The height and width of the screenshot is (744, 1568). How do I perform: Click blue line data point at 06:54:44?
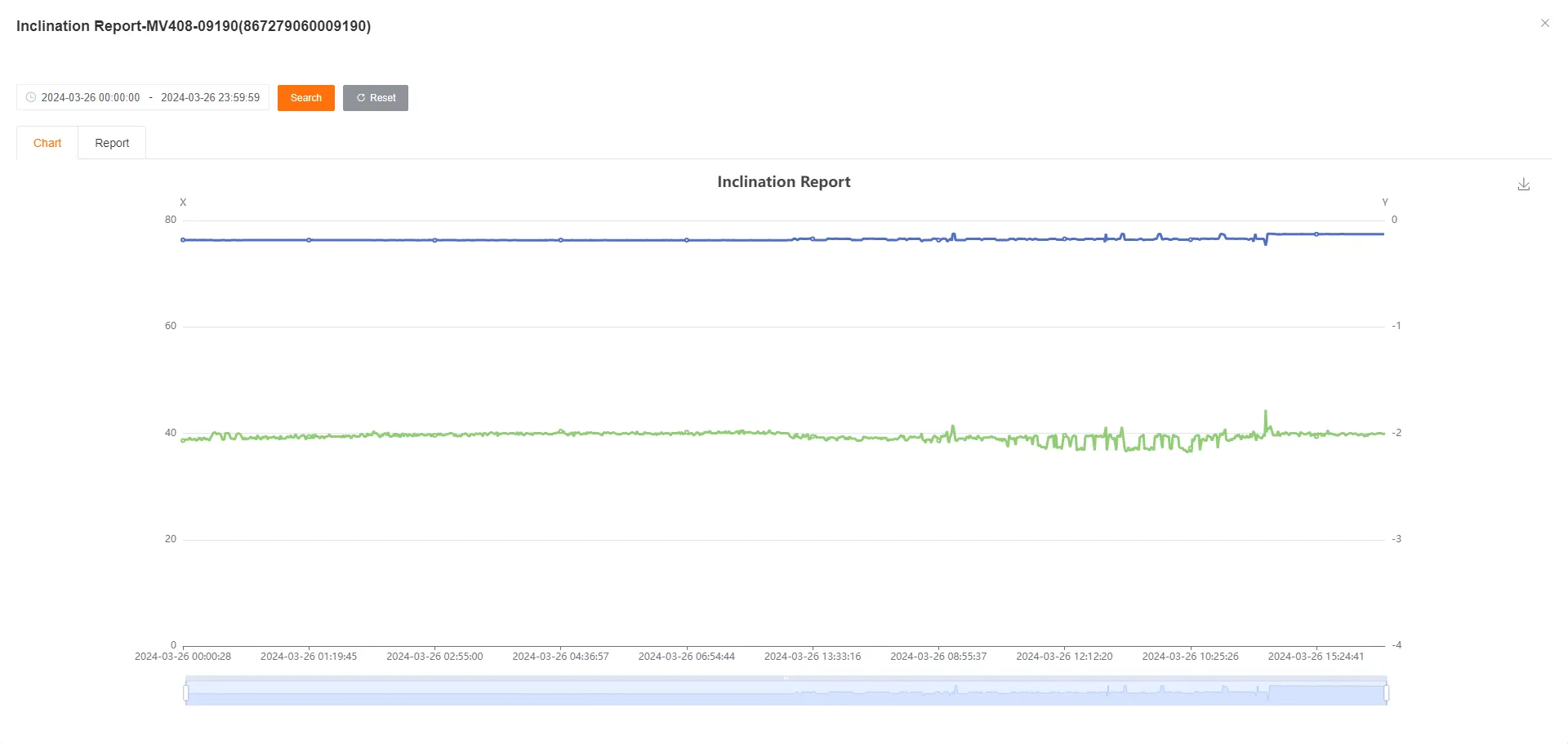pyautogui.click(x=687, y=240)
